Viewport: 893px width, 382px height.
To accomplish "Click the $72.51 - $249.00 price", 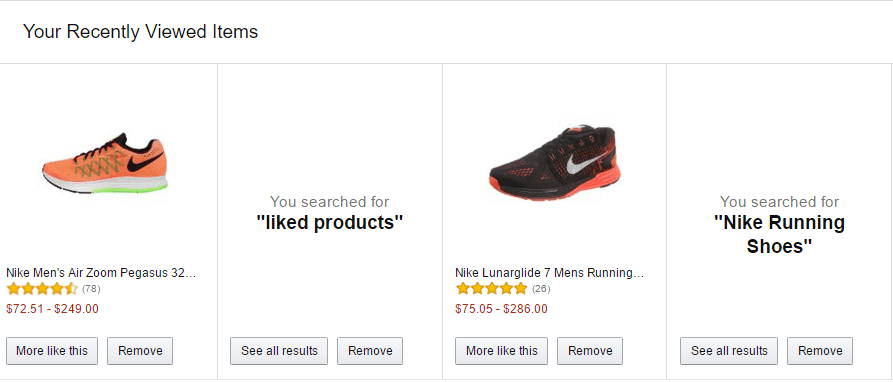I will click(52, 309).
